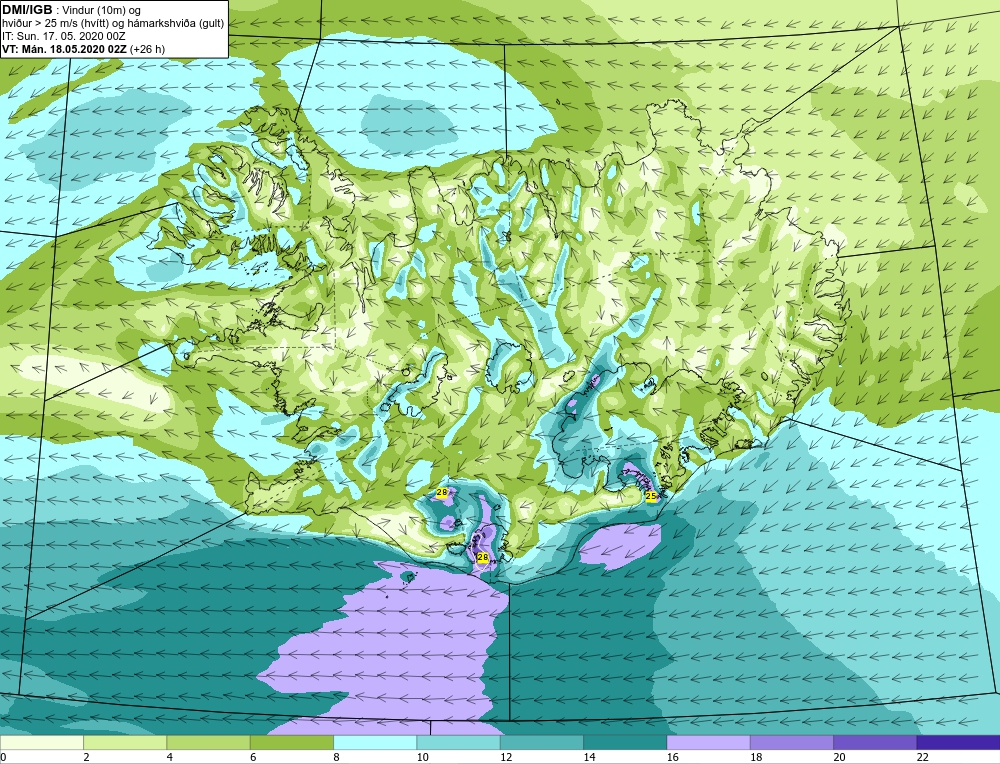The image size is (1000, 764).
Task: Click the yellow '25' maximum gust label
Action: 651,496
